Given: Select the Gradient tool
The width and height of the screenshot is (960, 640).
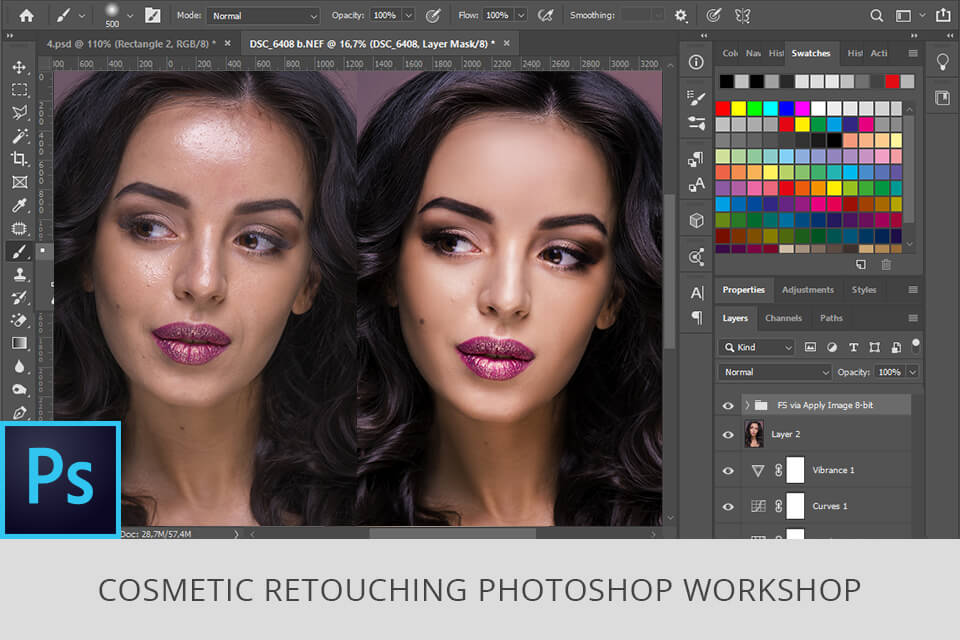Looking at the screenshot, I should (x=20, y=343).
